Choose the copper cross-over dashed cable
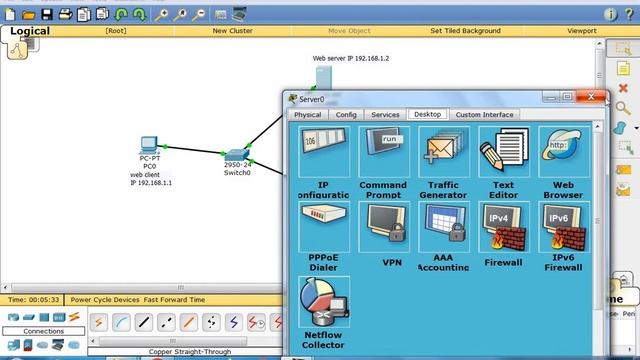The width and height of the screenshot is (640, 360). tap(166, 322)
